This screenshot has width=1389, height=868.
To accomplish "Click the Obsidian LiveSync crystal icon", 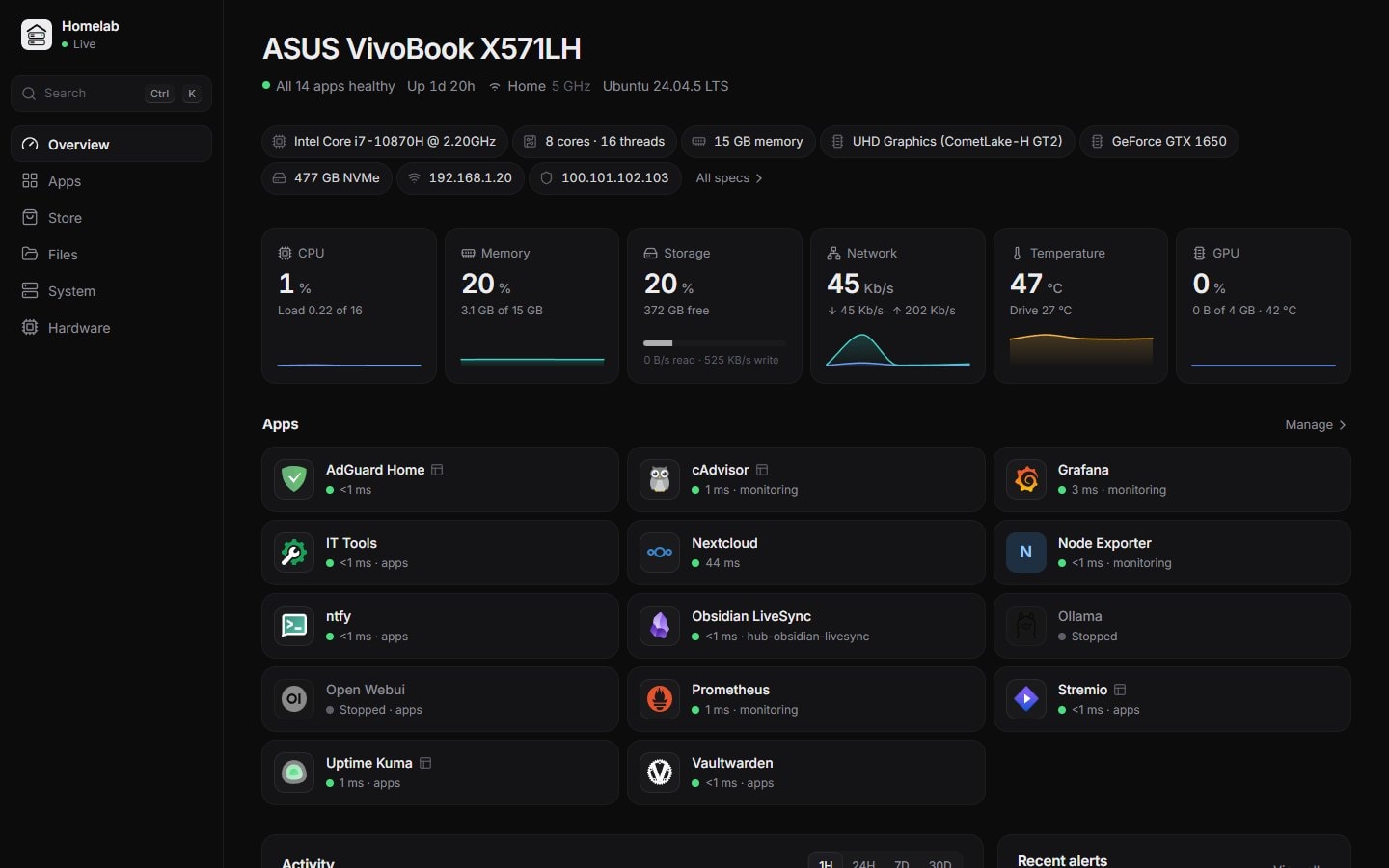I will (x=660, y=626).
